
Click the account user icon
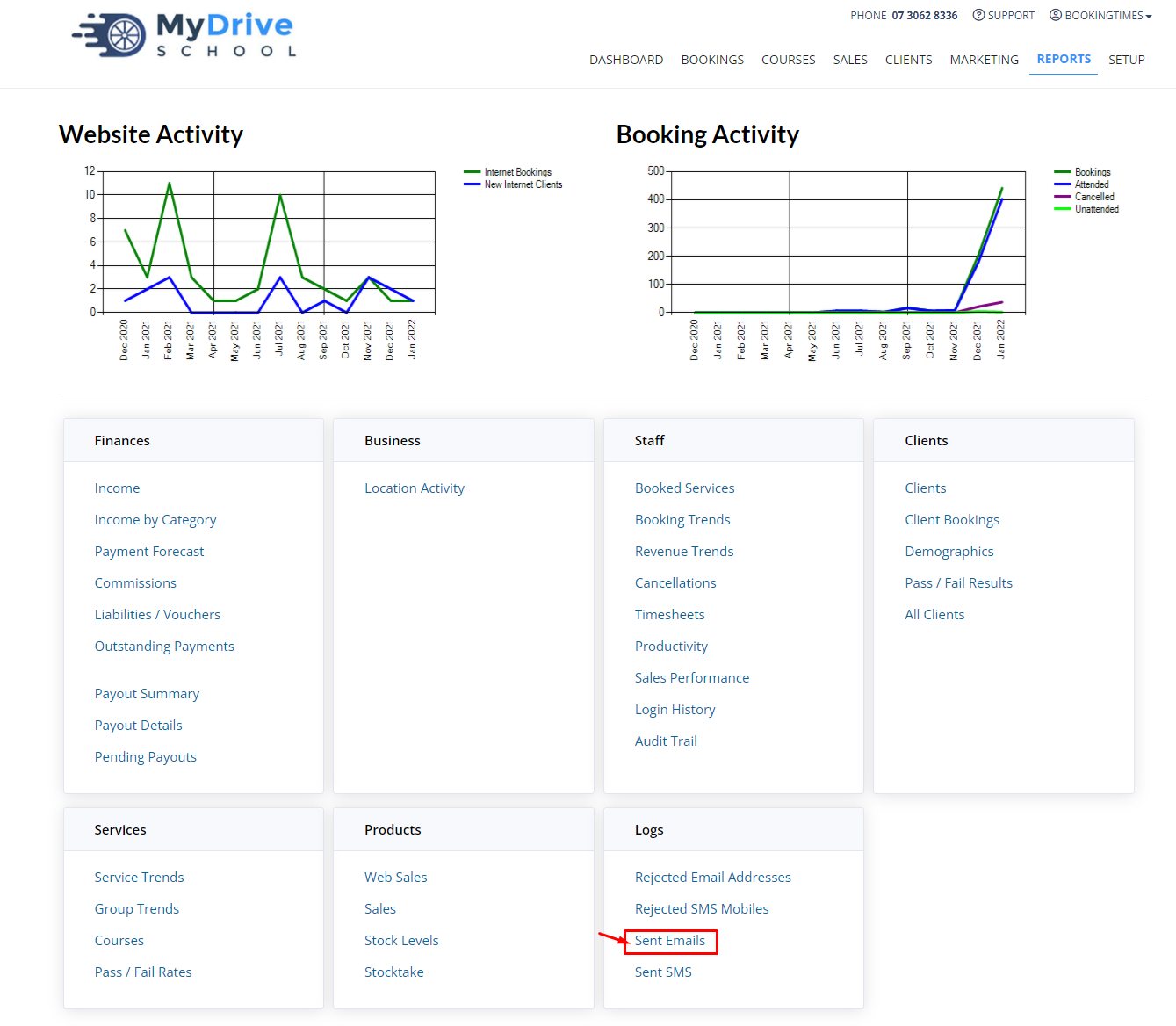(x=1056, y=15)
